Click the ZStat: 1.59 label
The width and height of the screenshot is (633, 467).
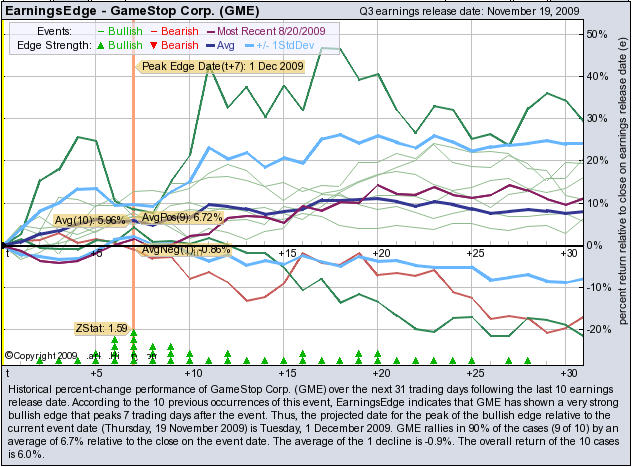tap(101, 327)
